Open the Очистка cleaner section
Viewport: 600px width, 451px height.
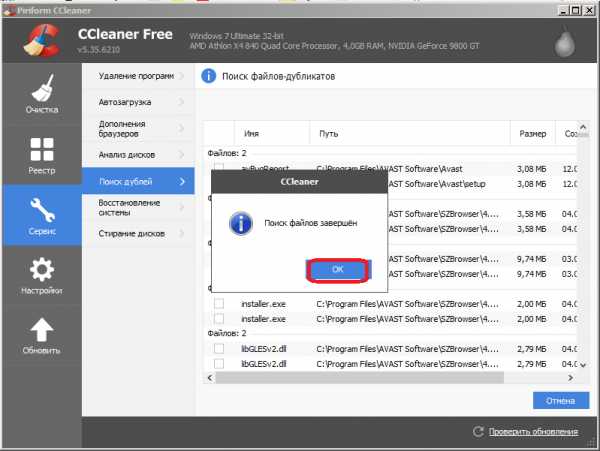click(x=42, y=94)
